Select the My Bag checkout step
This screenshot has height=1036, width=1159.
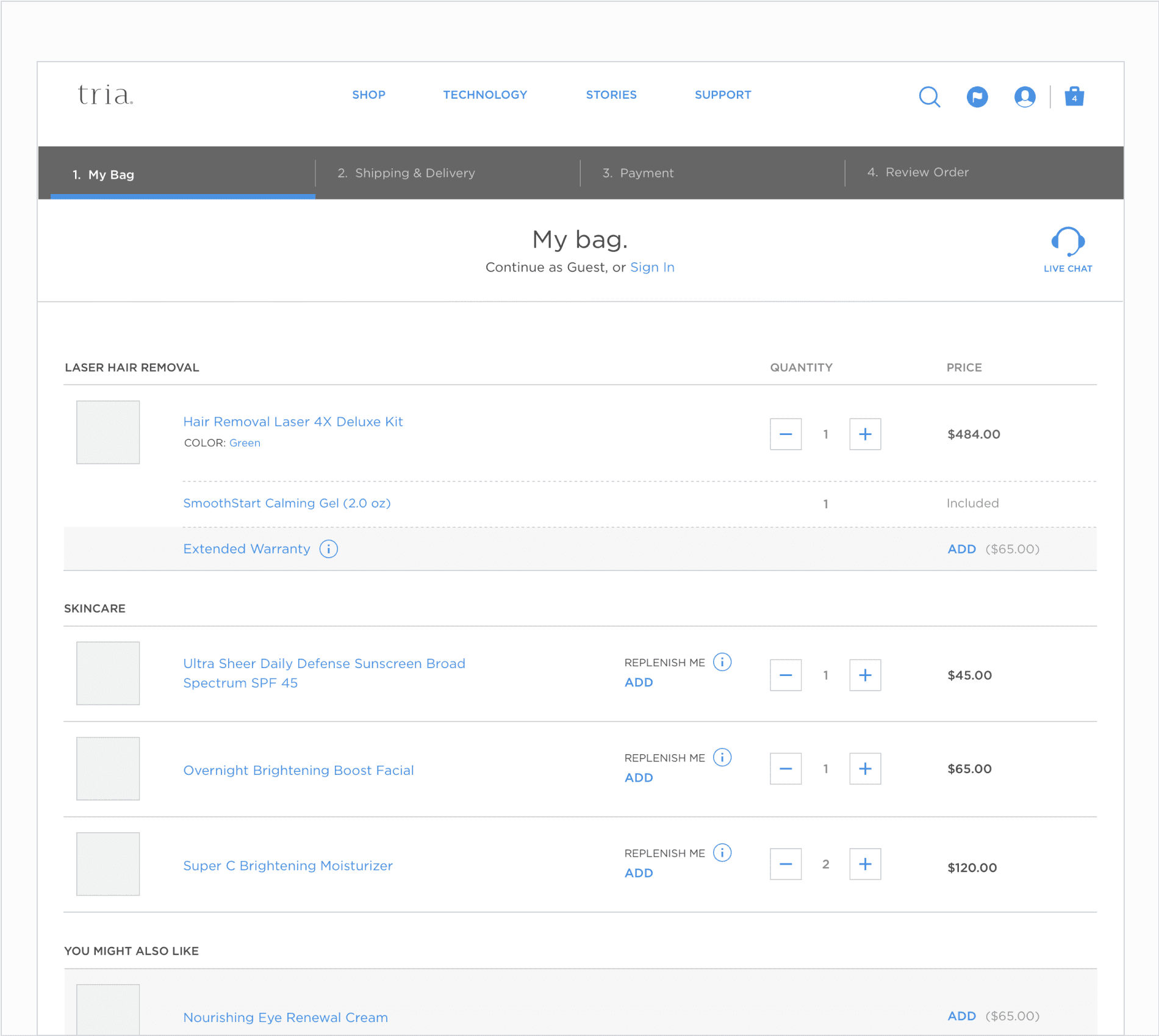pos(182,174)
